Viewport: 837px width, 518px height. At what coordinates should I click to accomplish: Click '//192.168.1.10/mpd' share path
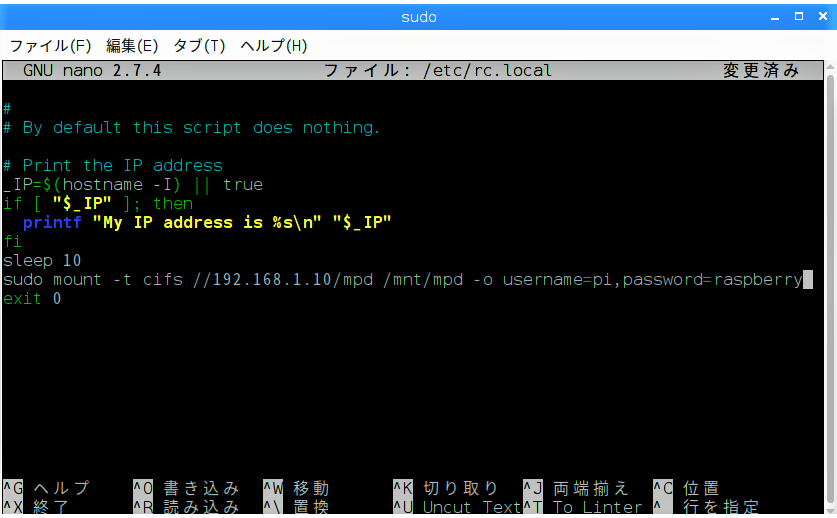click(x=283, y=280)
